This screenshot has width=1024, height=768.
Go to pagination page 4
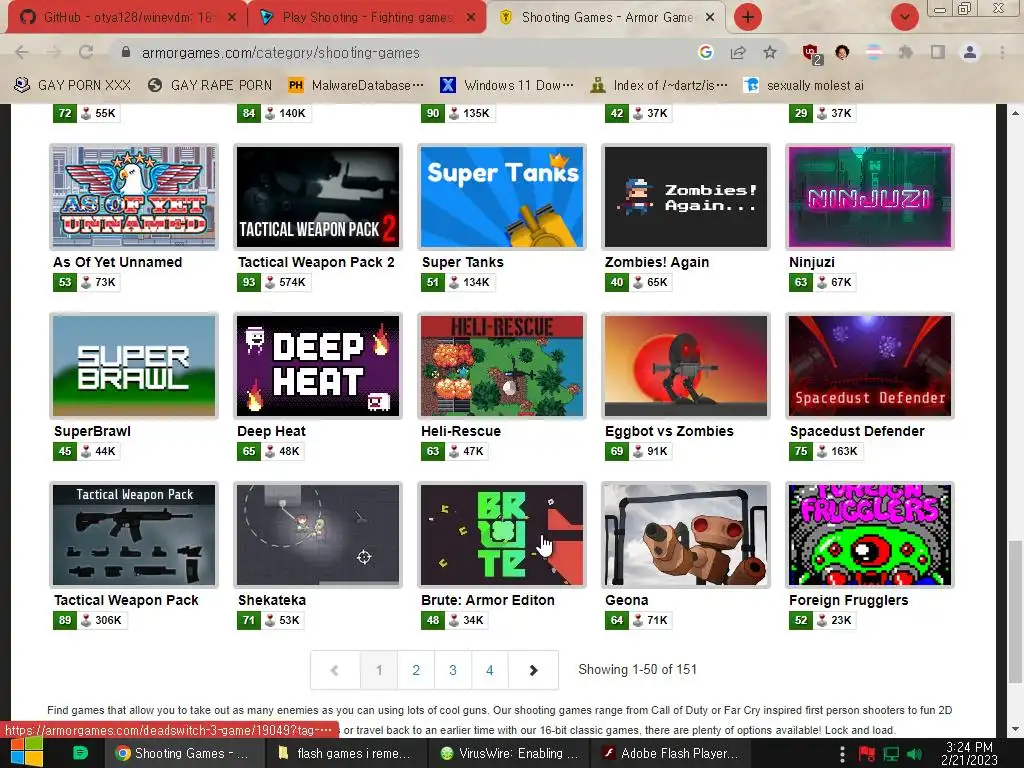[x=490, y=670]
